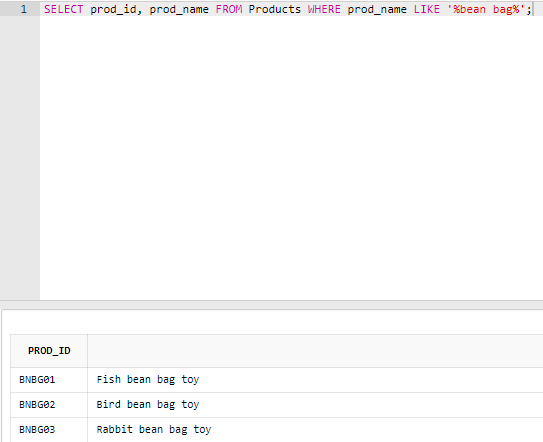Click the LIKE keyword in the query
Screen dimensions: 543x442
point(427,9)
